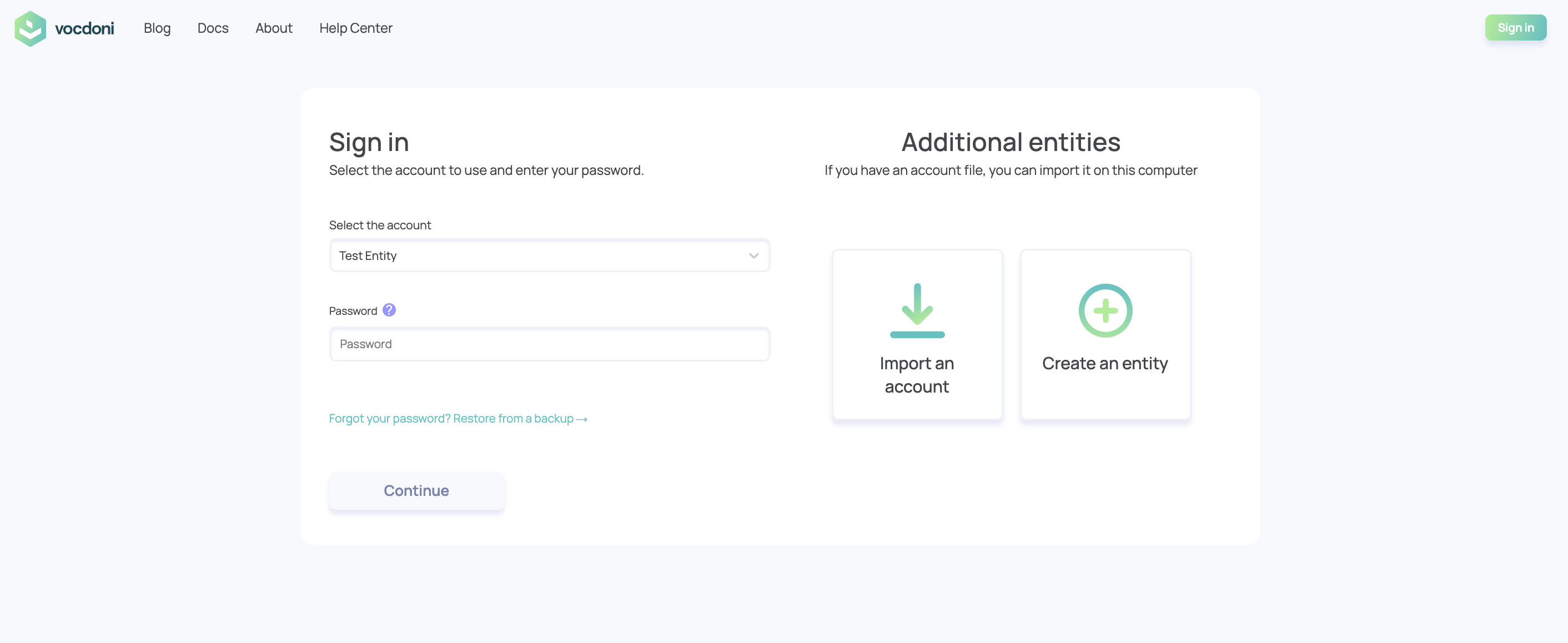The image size is (1568, 643).
Task: Click the Password field label
Action: pyautogui.click(x=353, y=311)
